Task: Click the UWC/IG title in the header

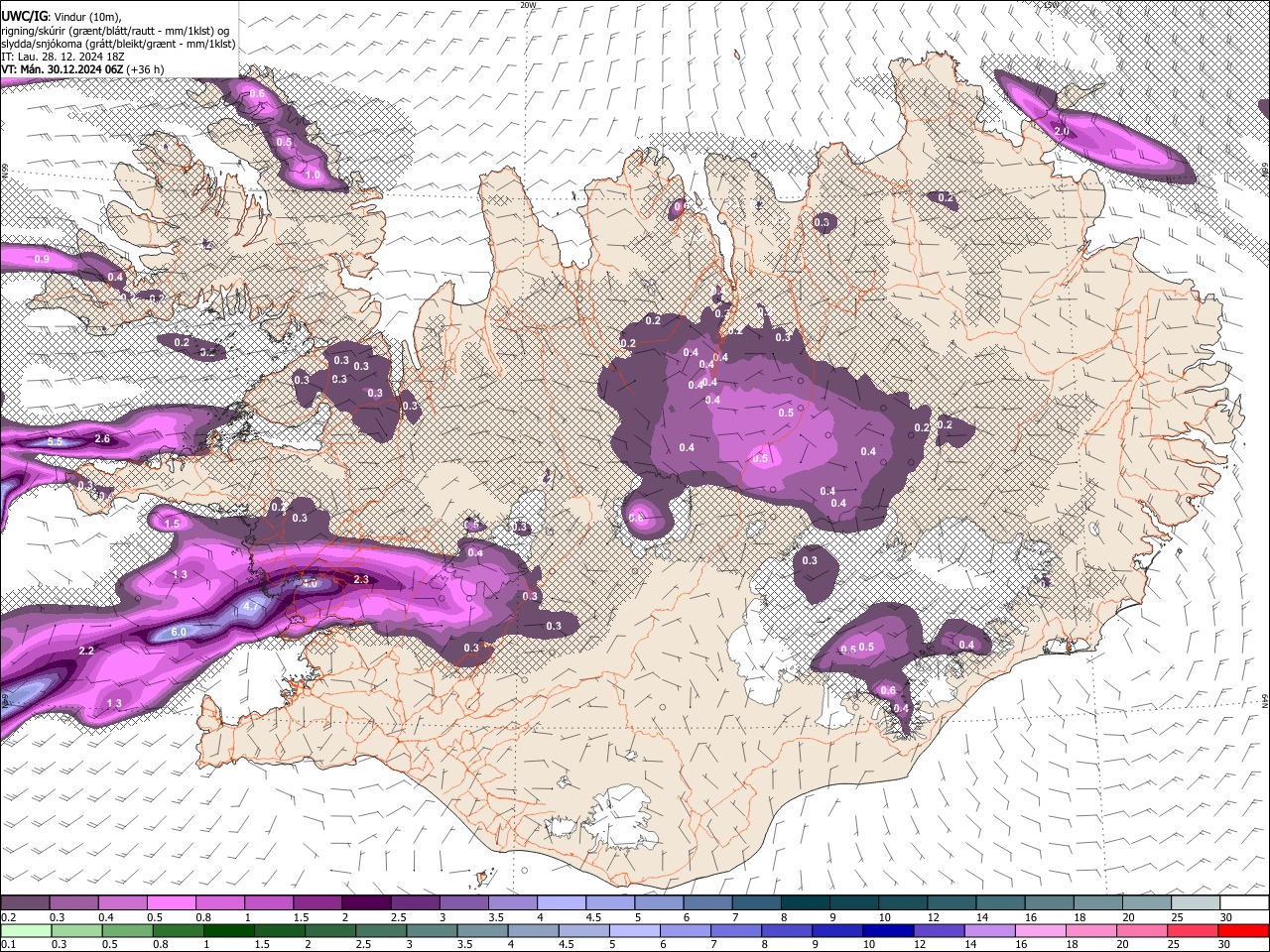Action: point(24,16)
